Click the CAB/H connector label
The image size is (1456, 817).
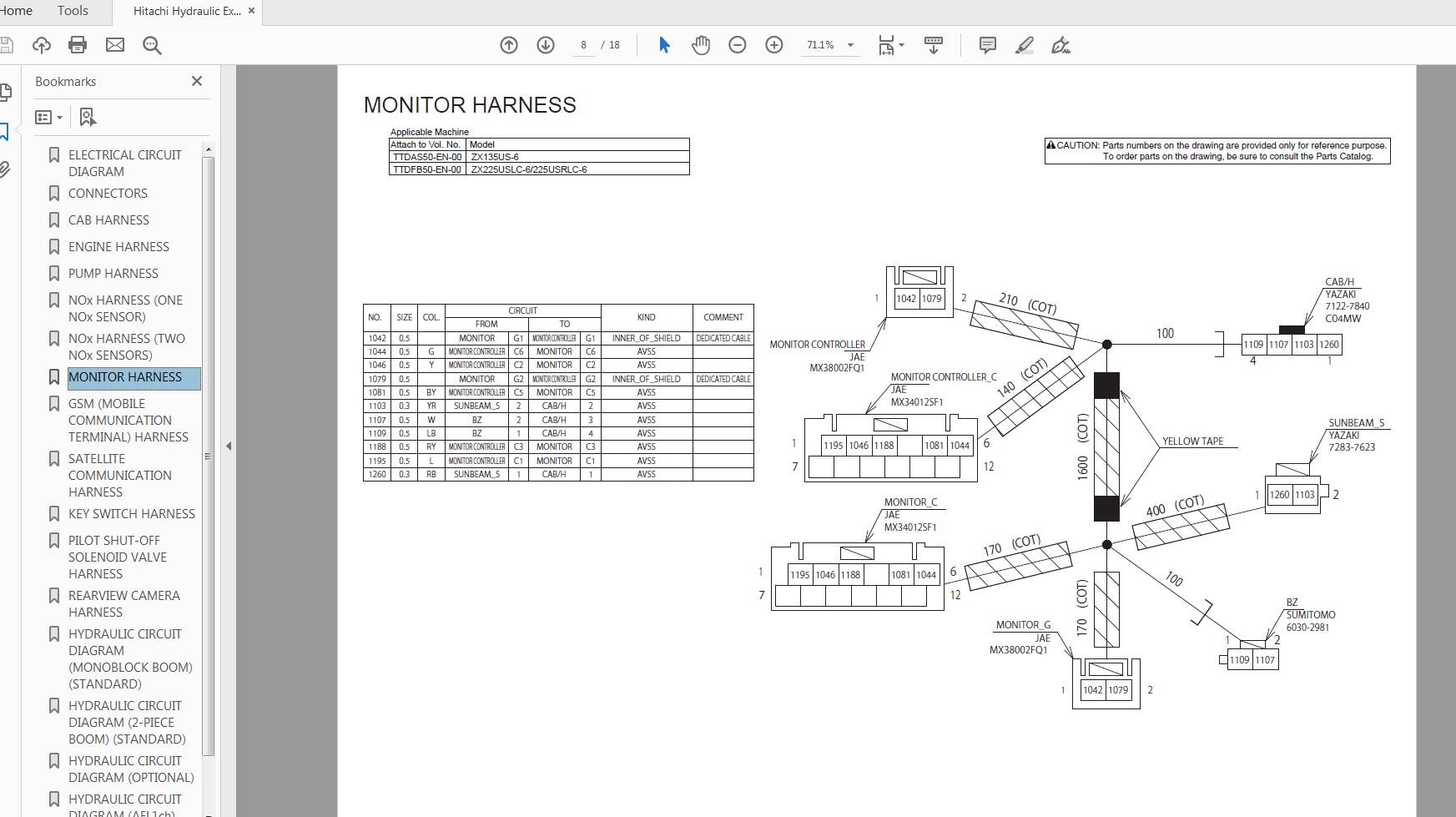coord(1339,282)
